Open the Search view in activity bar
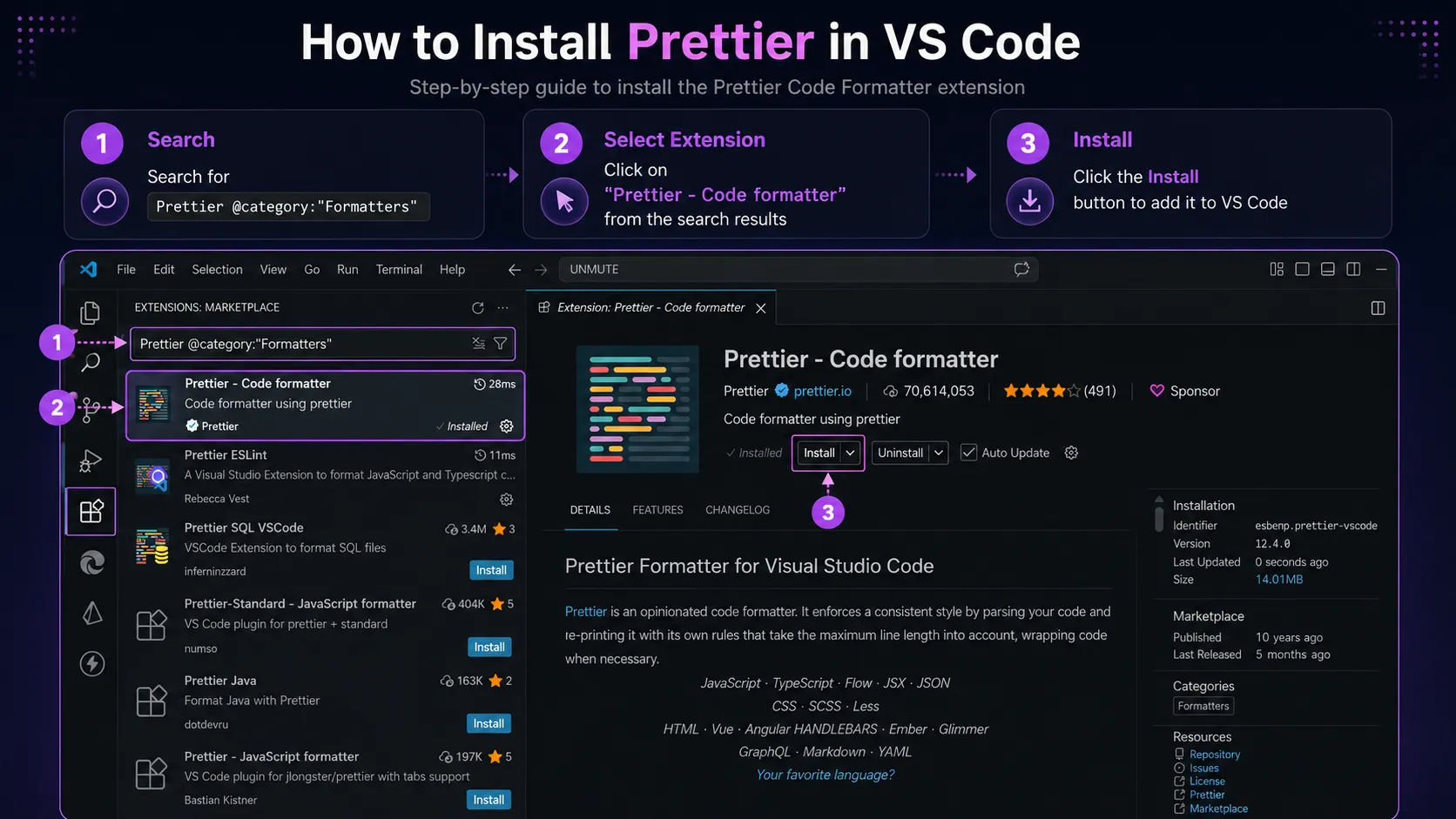The width and height of the screenshot is (1456, 819). click(x=91, y=363)
